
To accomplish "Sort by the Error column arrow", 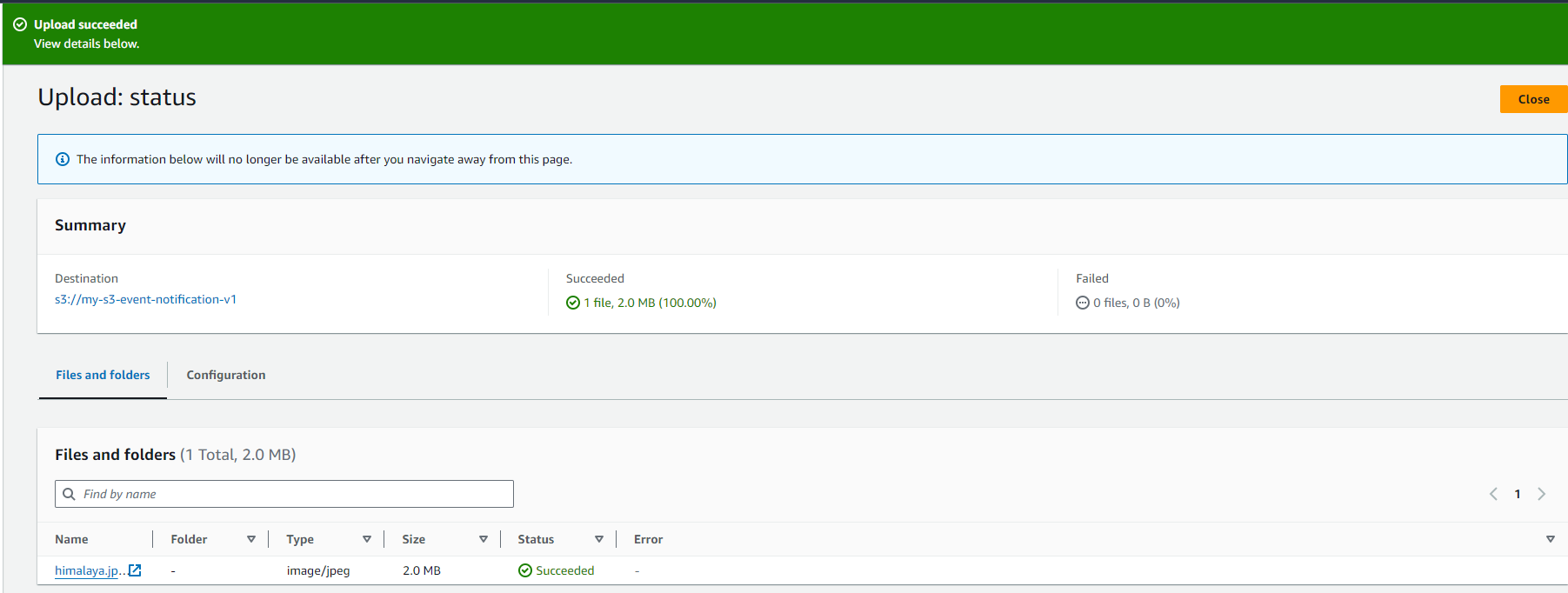I will pyautogui.click(x=1551, y=539).
